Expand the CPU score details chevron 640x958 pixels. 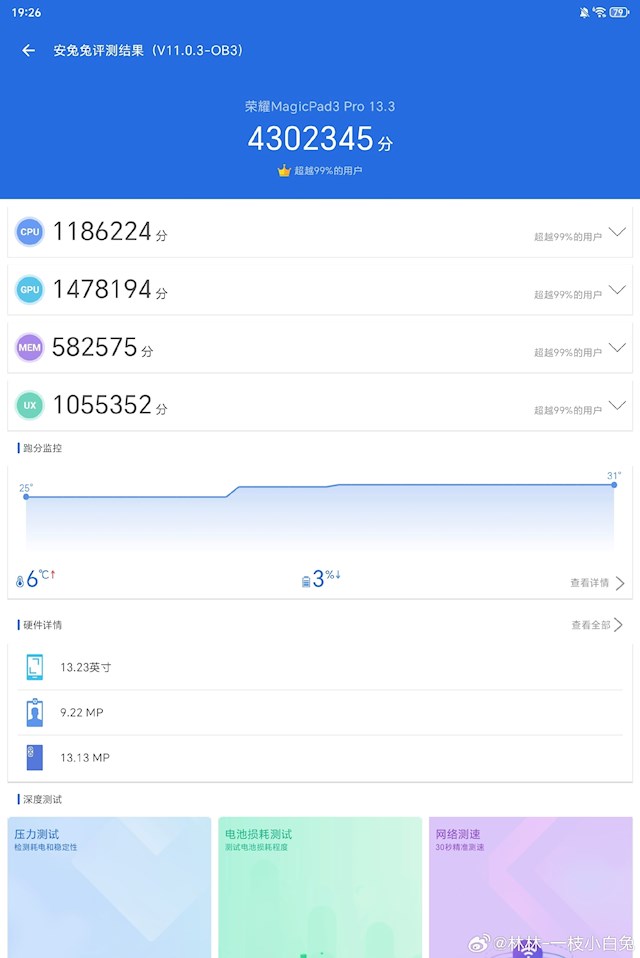(x=617, y=232)
